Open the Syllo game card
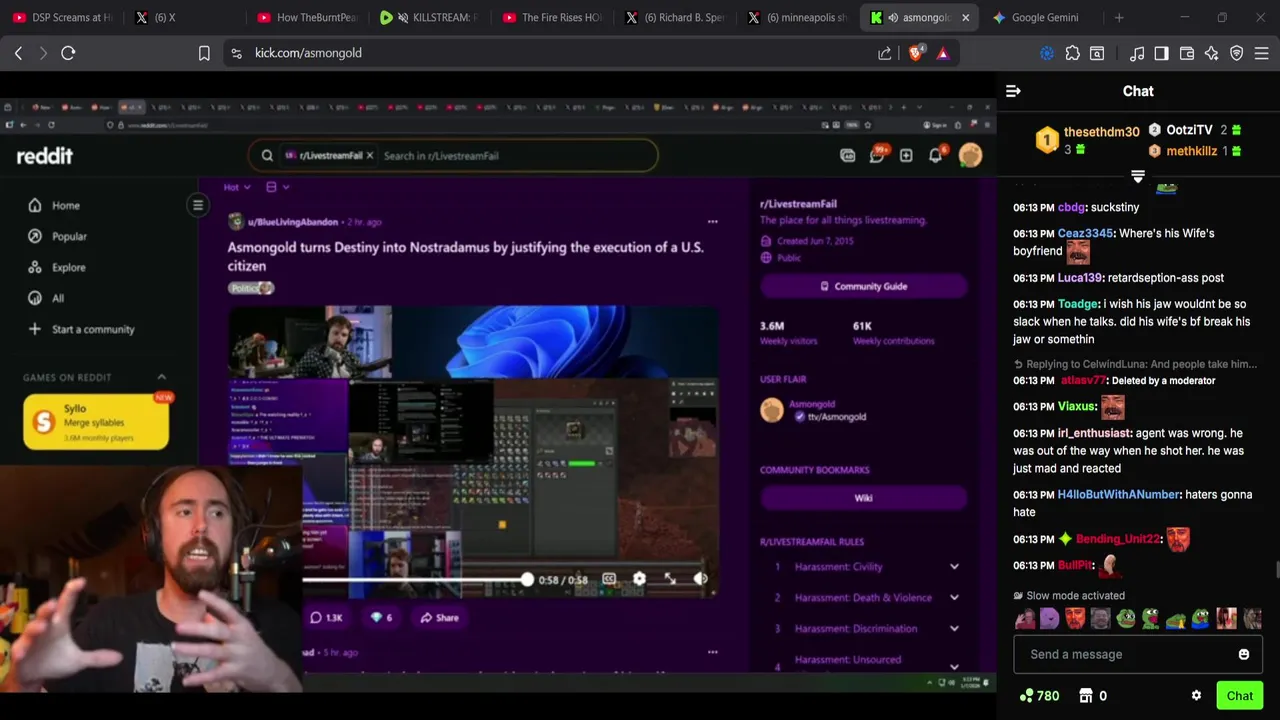Viewport: 1280px width, 720px height. coord(96,421)
